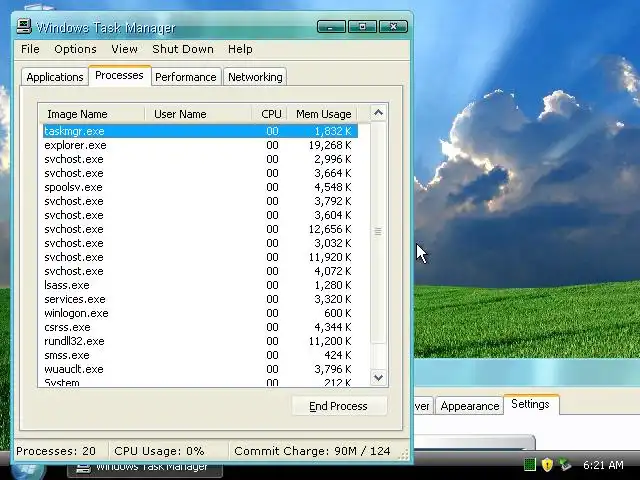Image resolution: width=640 pixels, height=480 pixels.
Task: Select Windows Task Manager taskbar button
Action: pyautogui.click(x=145, y=471)
